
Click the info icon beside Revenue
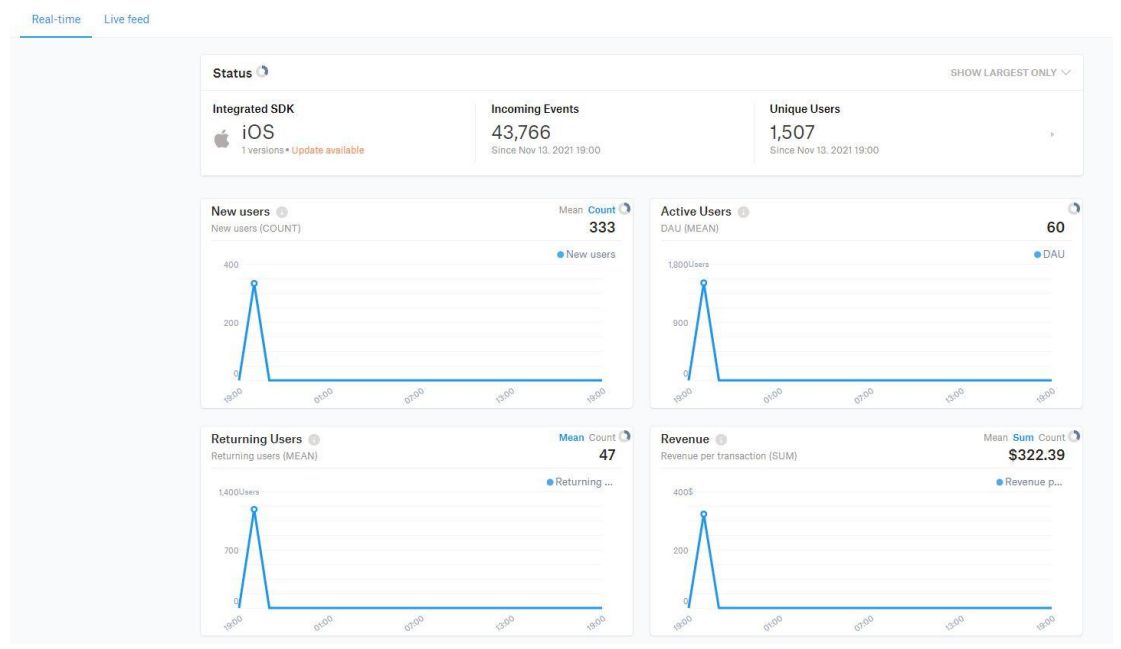pos(721,440)
